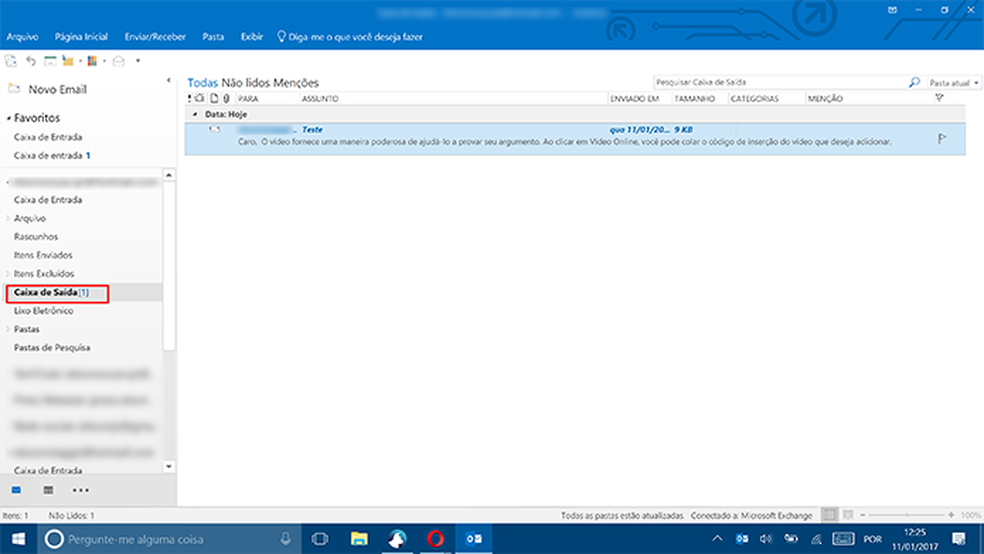Toggle the follow-up flag on Teste message
Image resolution: width=984 pixels, height=554 pixels.
942,139
